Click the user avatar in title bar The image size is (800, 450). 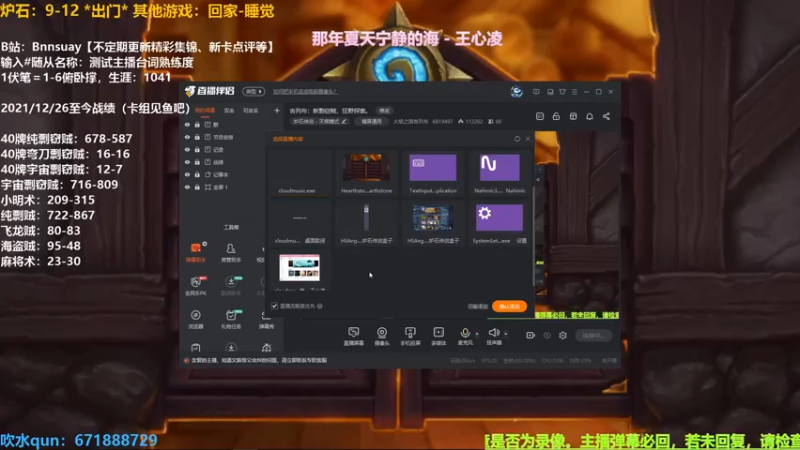tap(516, 92)
